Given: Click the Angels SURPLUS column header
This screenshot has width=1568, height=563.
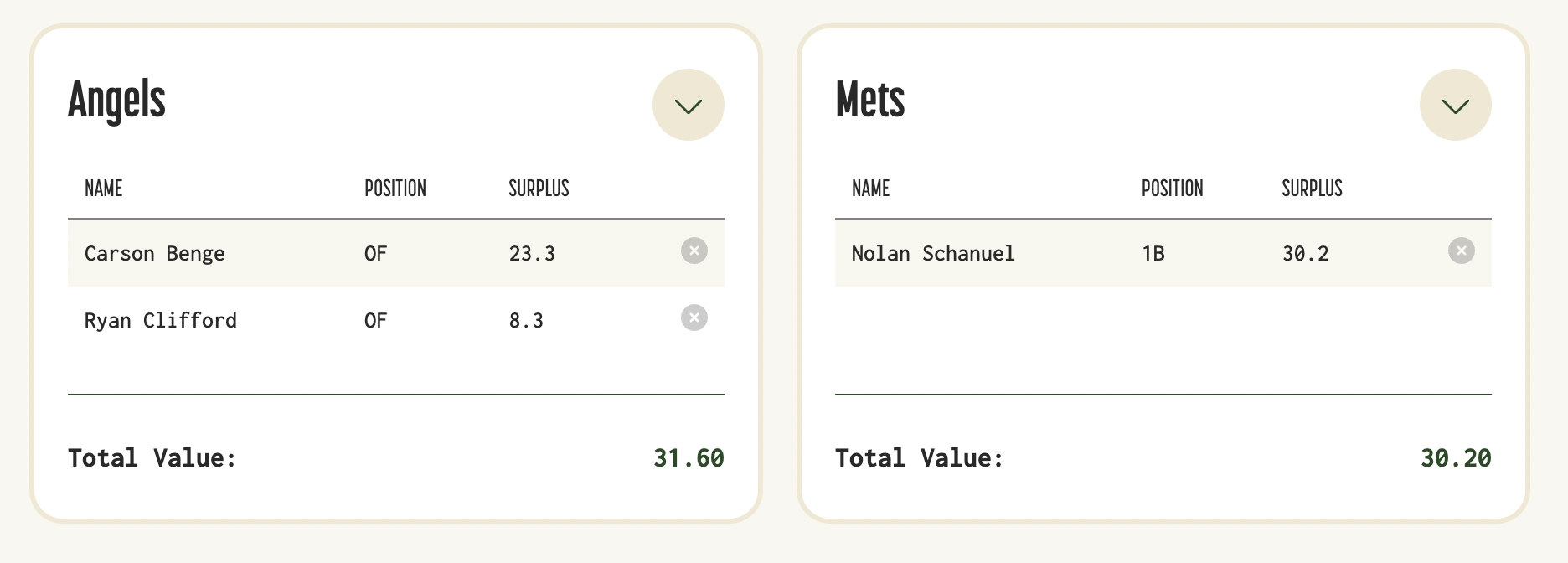Looking at the screenshot, I should 539,189.
